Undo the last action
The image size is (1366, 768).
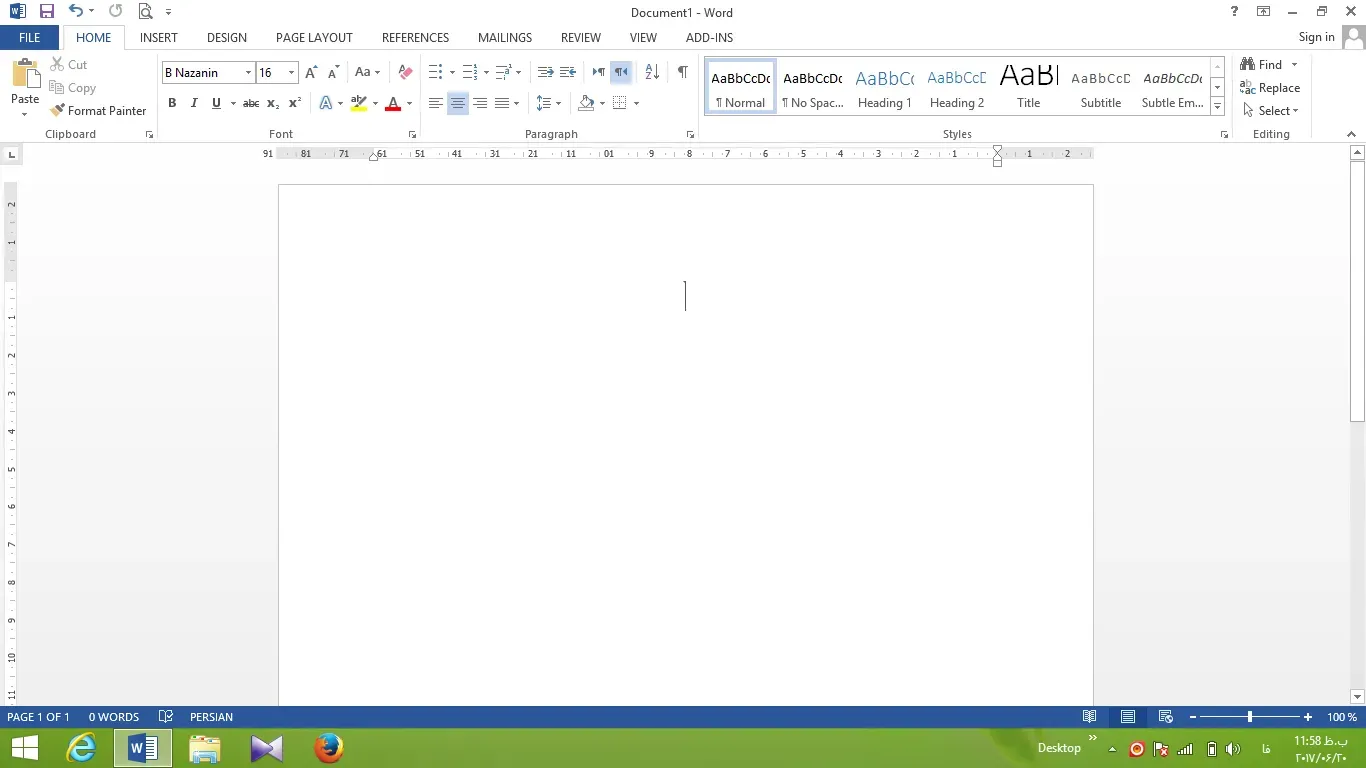coord(75,12)
